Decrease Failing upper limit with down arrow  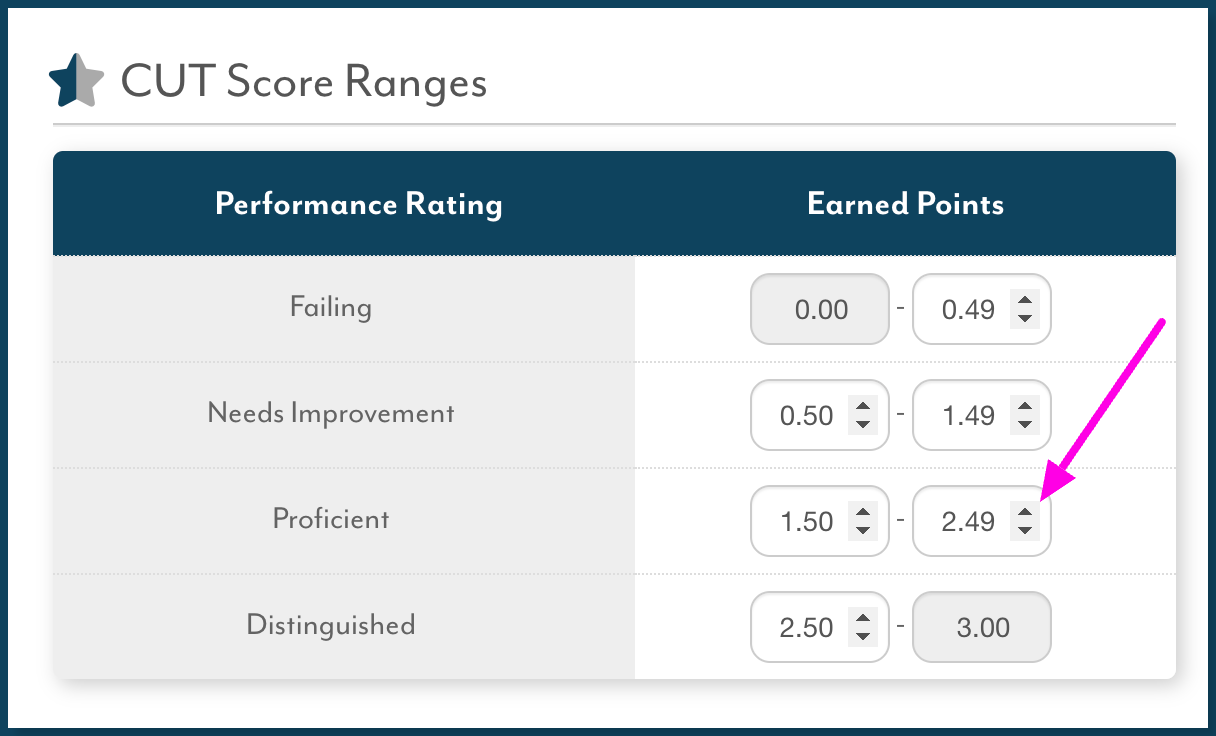[1024, 319]
